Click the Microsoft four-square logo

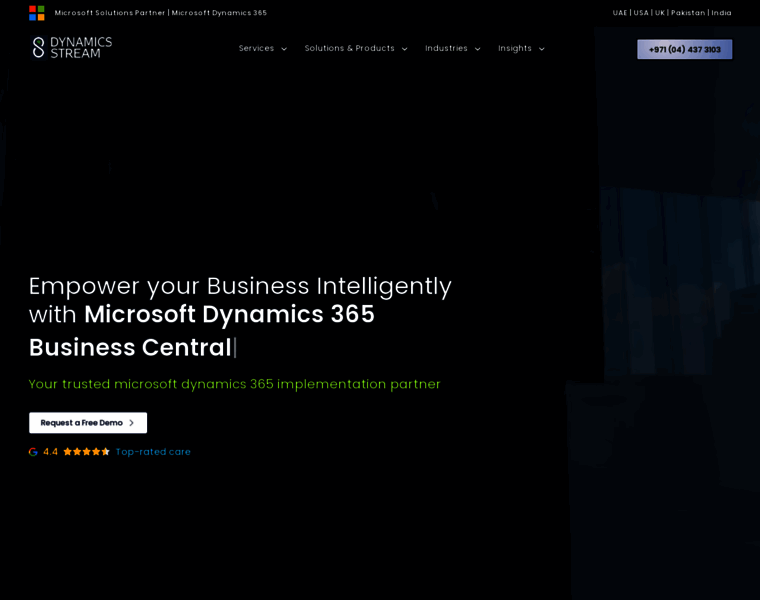(x=37, y=13)
